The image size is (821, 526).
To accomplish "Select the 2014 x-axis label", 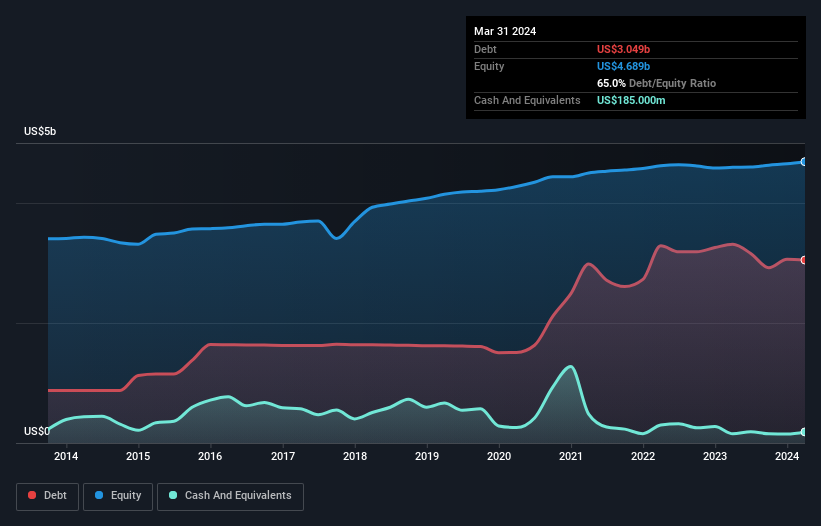I will click(66, 457).
